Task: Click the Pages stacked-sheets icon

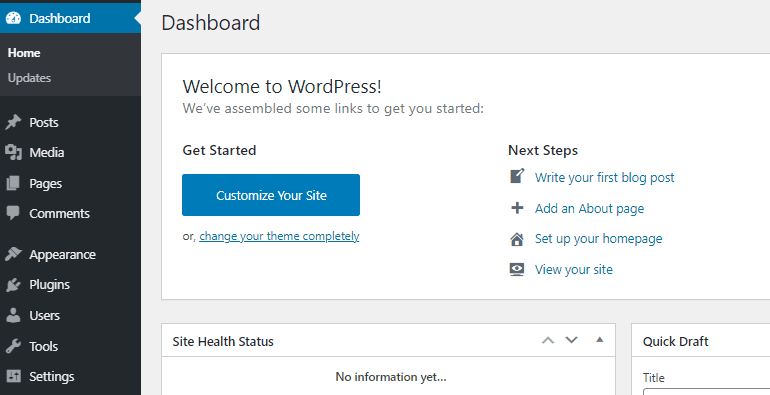Action: 13,183
